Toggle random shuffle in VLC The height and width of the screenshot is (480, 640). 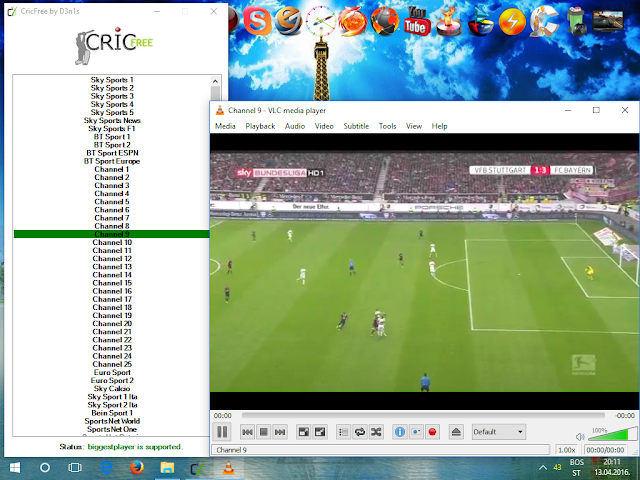click(x=376, y=432)
